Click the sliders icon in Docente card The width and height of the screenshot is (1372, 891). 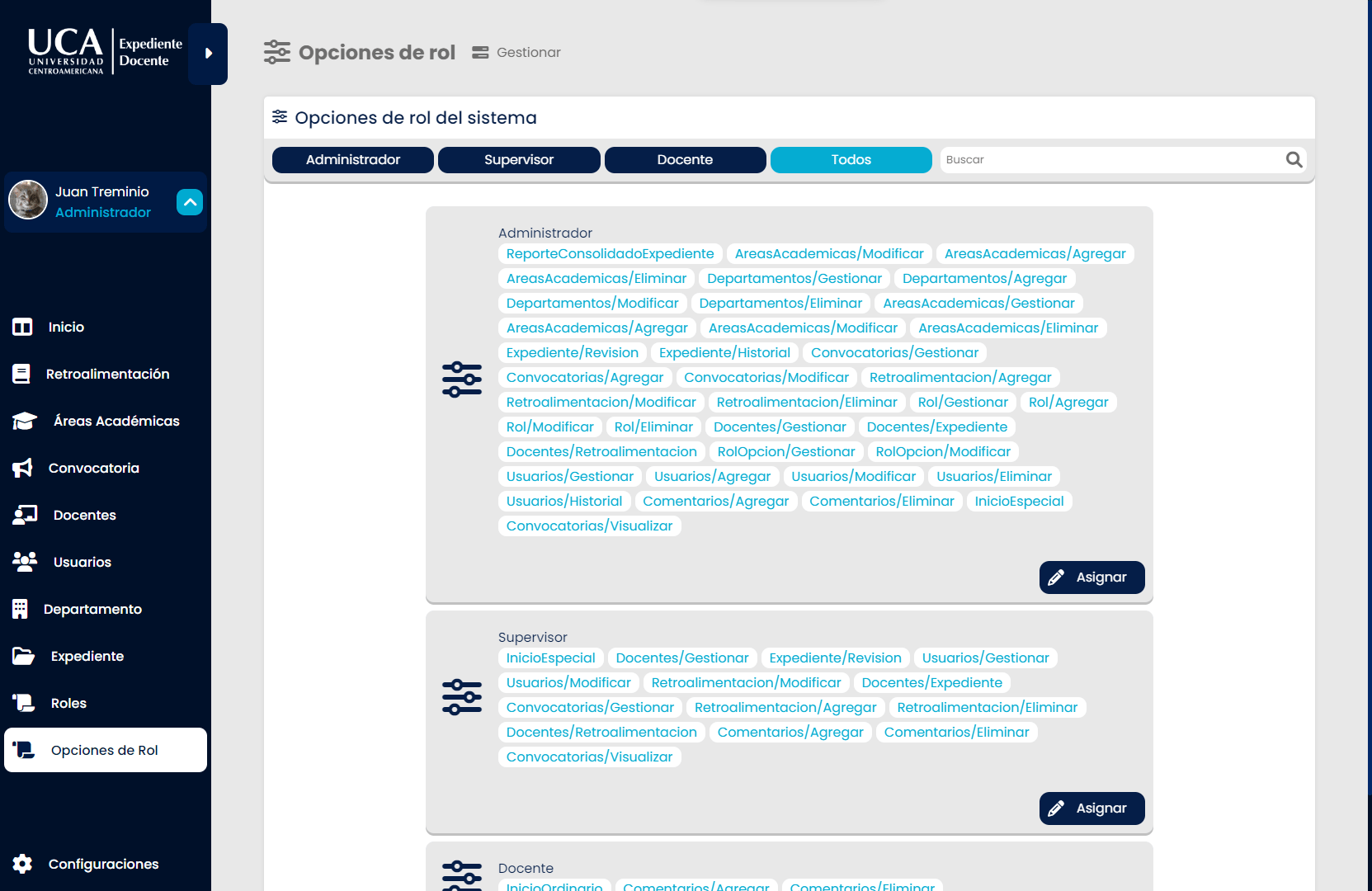coord(462,875)
